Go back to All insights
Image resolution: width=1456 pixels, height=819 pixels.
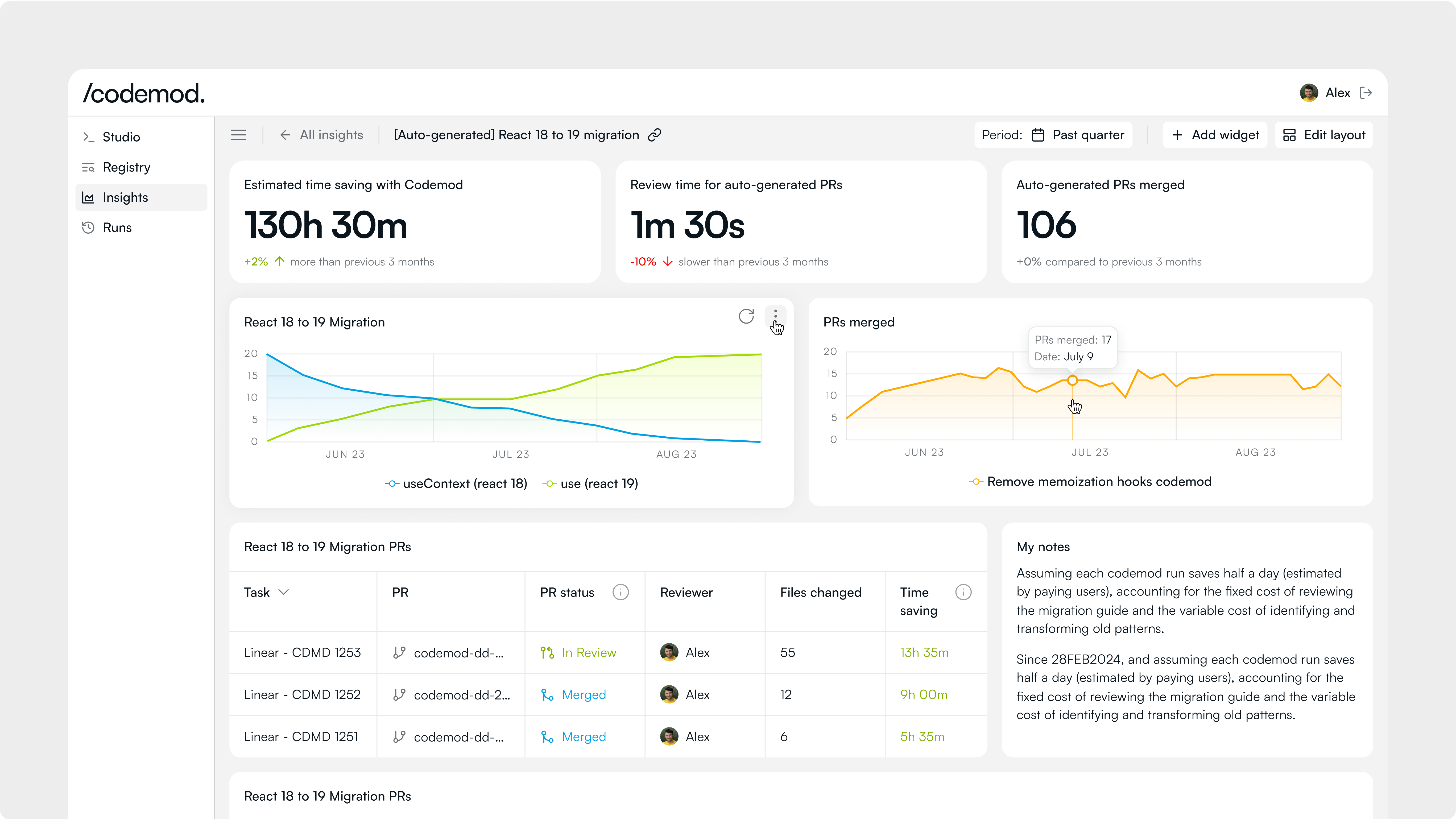coord(321,135)
